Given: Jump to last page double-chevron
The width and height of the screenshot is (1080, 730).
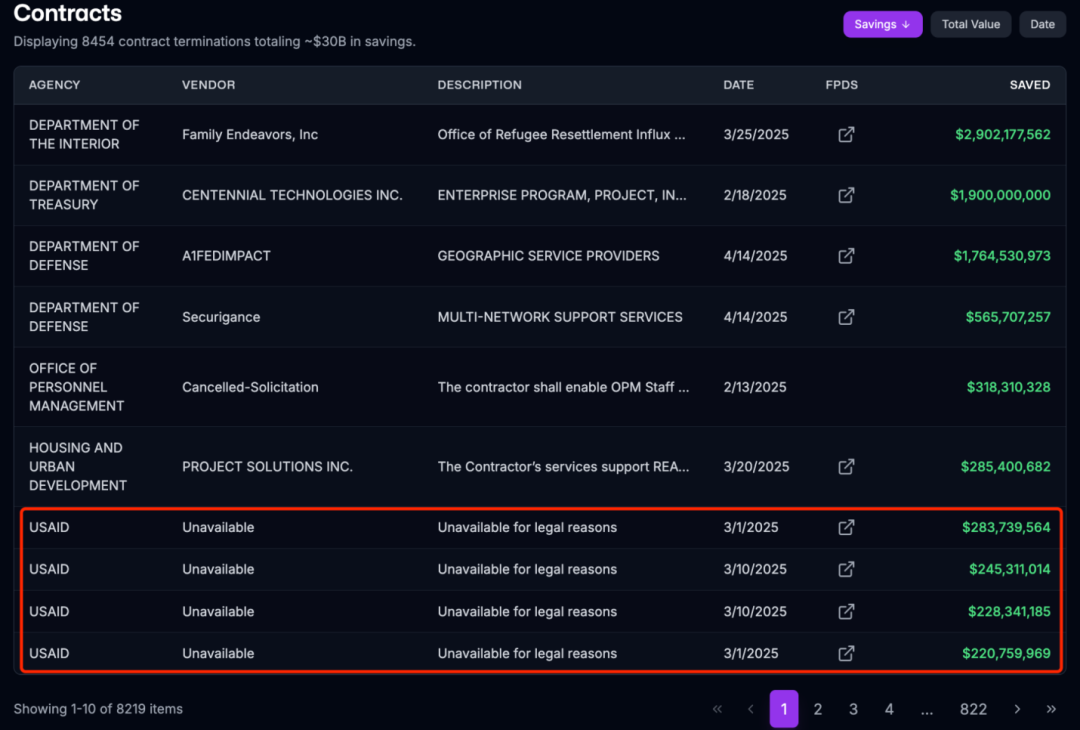Looking at the screenshot, I should click(x=1051, y=709).
